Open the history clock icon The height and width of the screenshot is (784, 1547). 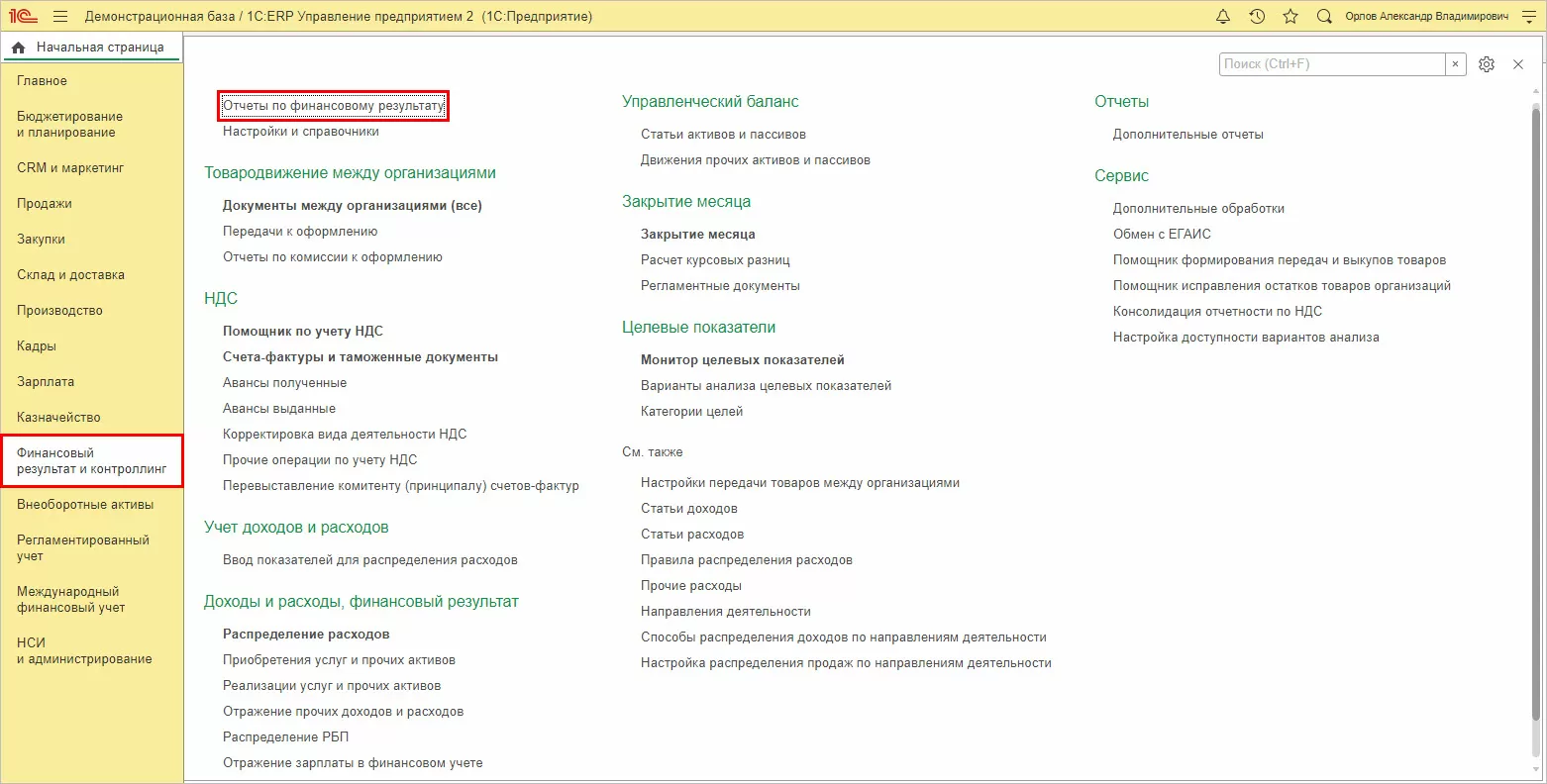click(1257, 16)
